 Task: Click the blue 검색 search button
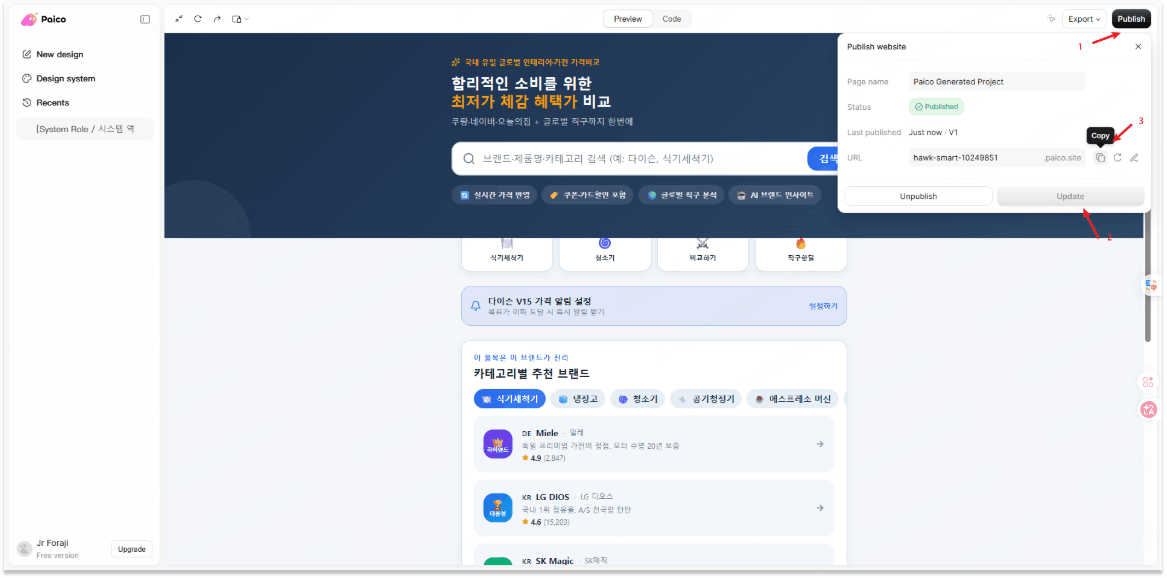823,158
